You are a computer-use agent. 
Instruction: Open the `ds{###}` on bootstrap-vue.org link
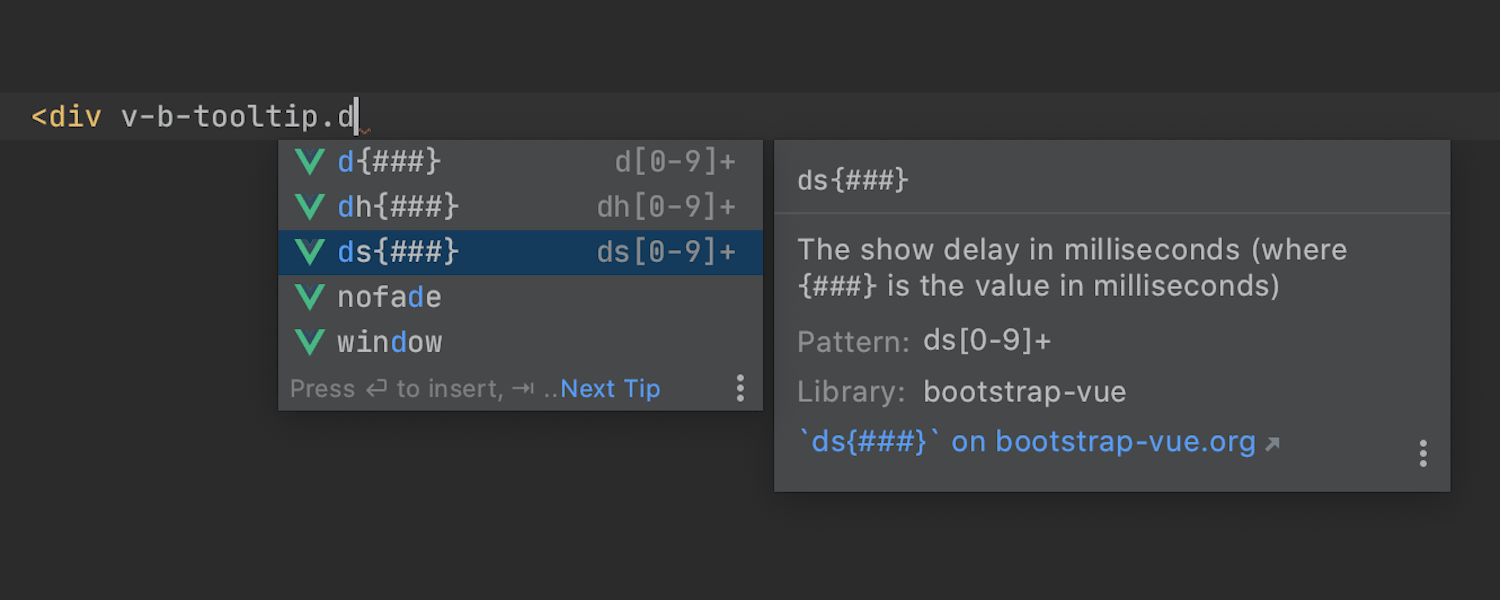1027,442
